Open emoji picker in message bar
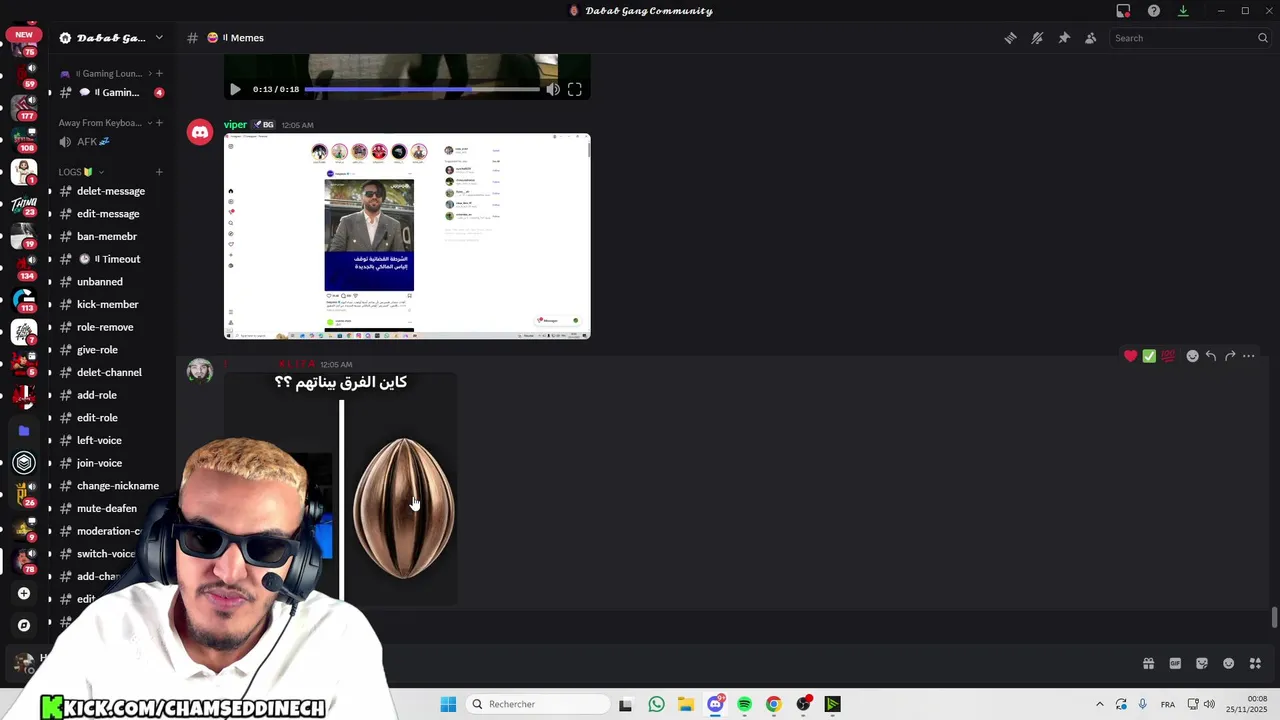The image size is (1280, 720). point(1229,663)
